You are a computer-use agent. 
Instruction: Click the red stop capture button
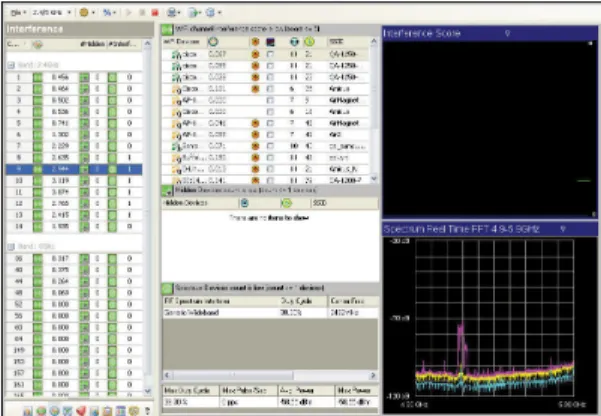click(x=155, y=13)
